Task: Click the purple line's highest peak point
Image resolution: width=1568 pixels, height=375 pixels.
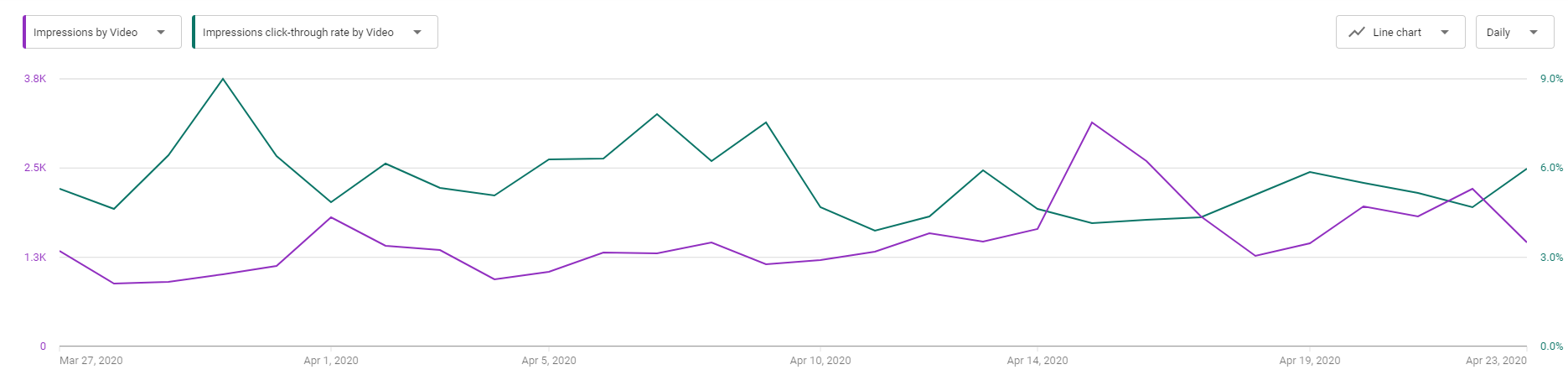Action: point(1091,122)
